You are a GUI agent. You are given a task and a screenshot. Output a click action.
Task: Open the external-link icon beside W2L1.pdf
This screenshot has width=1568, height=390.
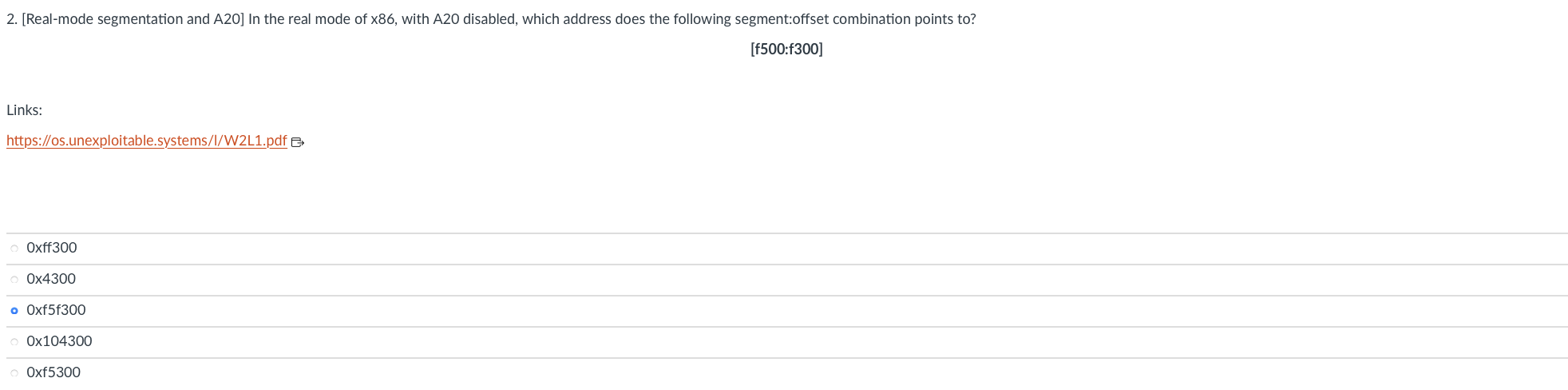point(298,142)
